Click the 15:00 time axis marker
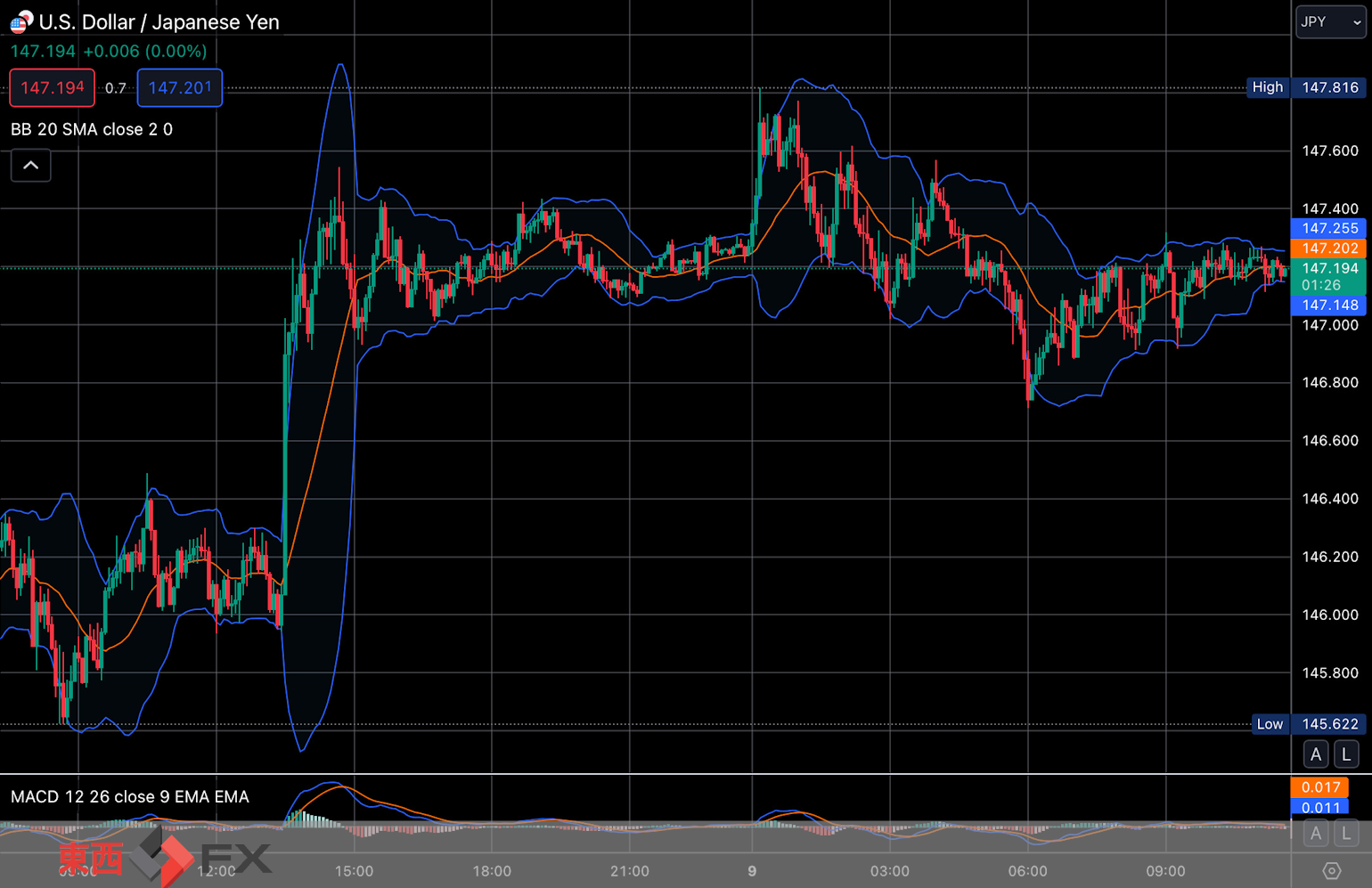1372x888 pixels. [x=354, y=870]
